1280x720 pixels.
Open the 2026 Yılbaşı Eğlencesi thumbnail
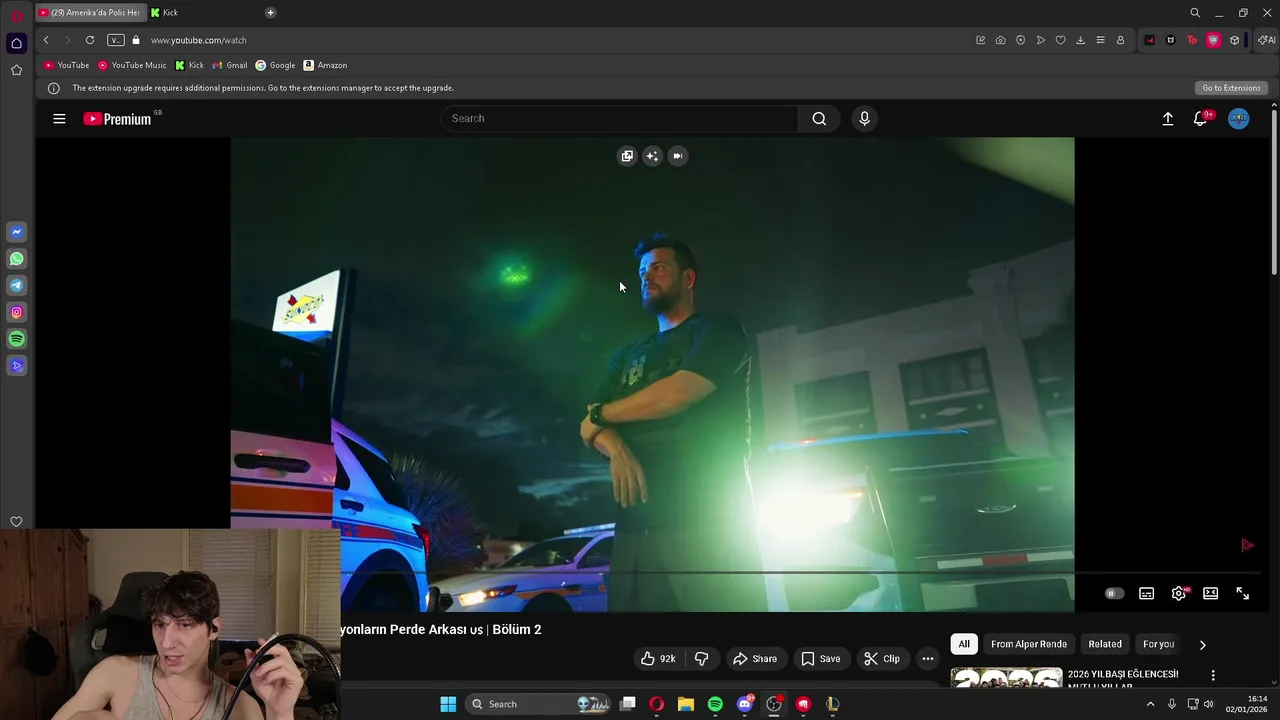pyautogui.click(x=1006, y=678)
